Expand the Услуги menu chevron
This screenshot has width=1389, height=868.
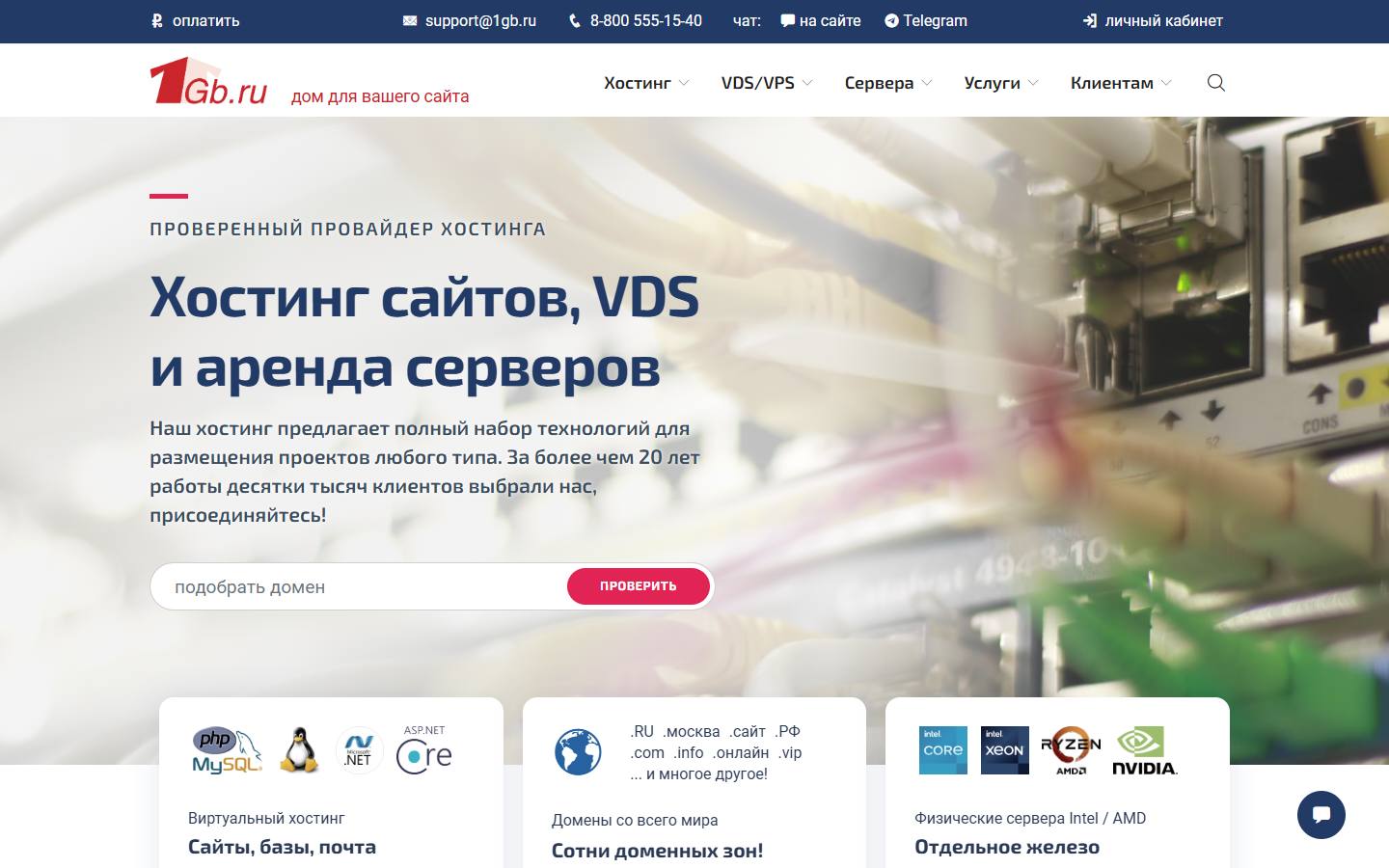pos(1033,83)
